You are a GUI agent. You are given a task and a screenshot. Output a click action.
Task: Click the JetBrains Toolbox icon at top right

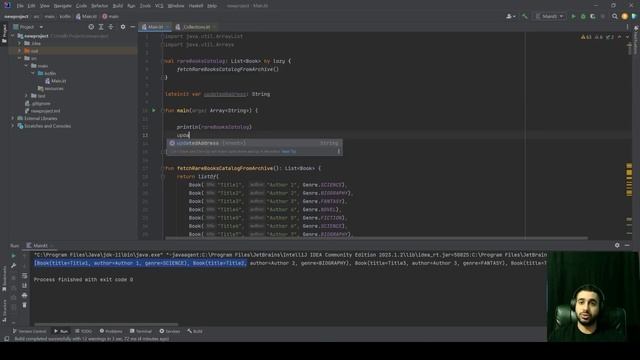click(x=634, y=16)
